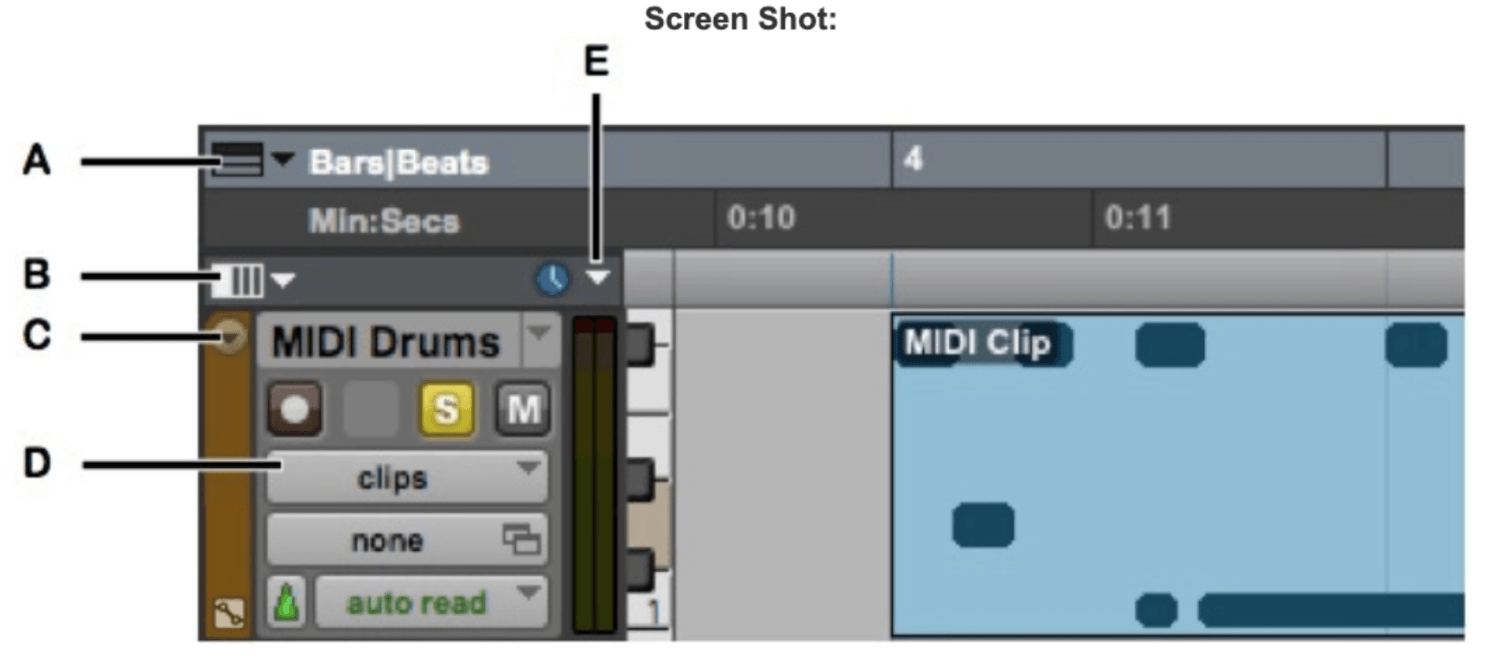
Task: Click the ruler view selector icon
Action: pos(238,160)
